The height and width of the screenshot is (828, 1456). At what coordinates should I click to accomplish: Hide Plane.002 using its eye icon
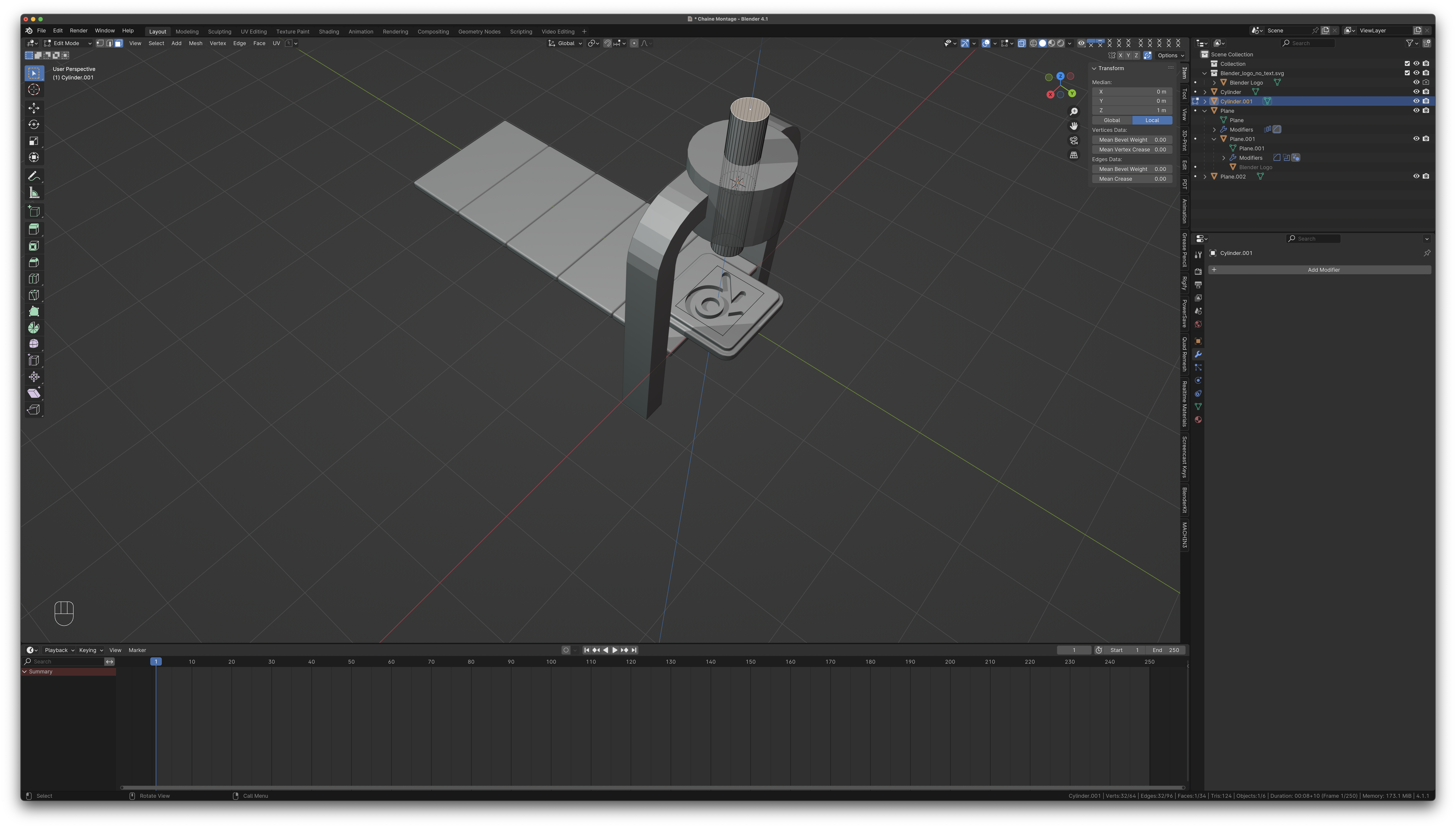[x=1416, y=176]
